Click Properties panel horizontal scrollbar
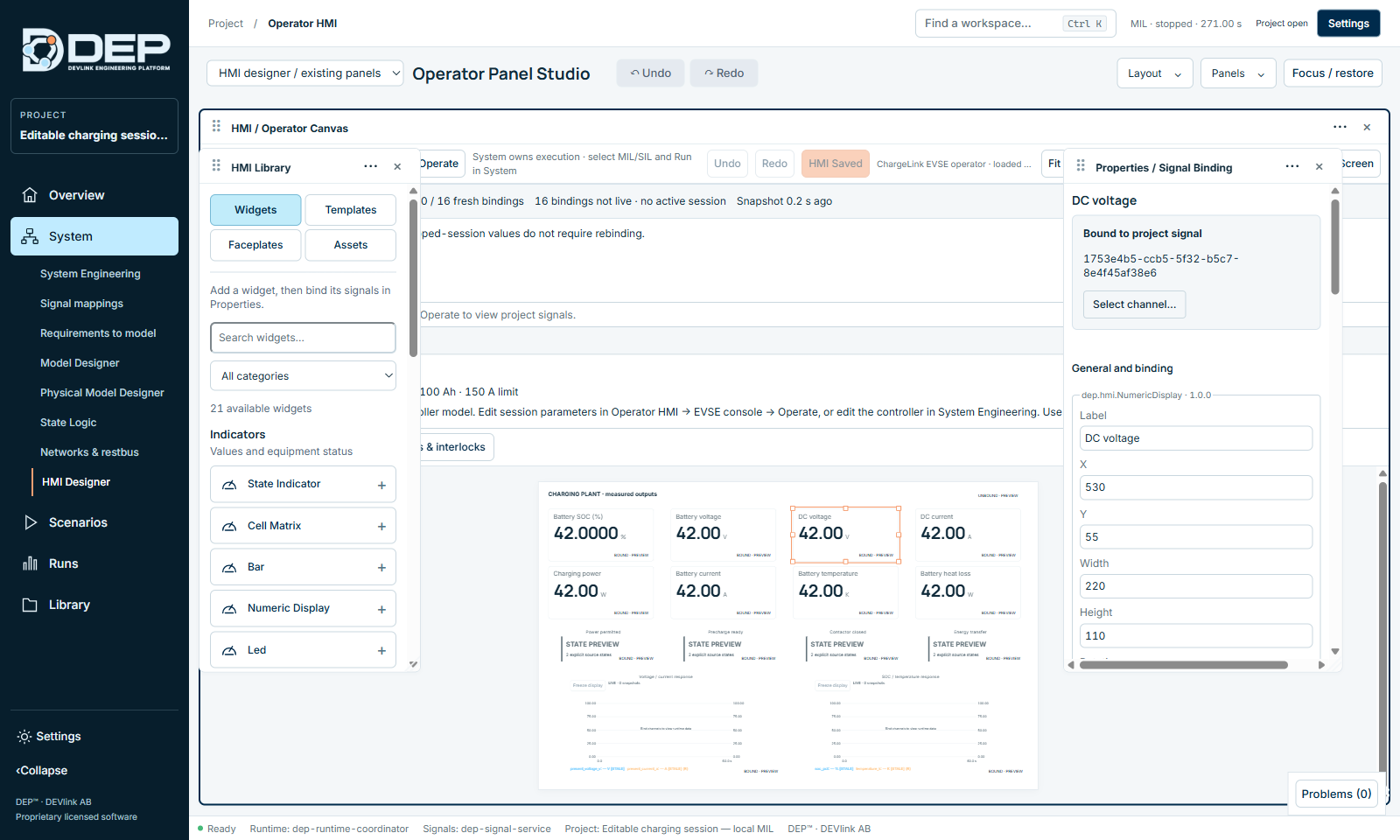Screen dimensions: 1400x840 [x=1184, y=665]
